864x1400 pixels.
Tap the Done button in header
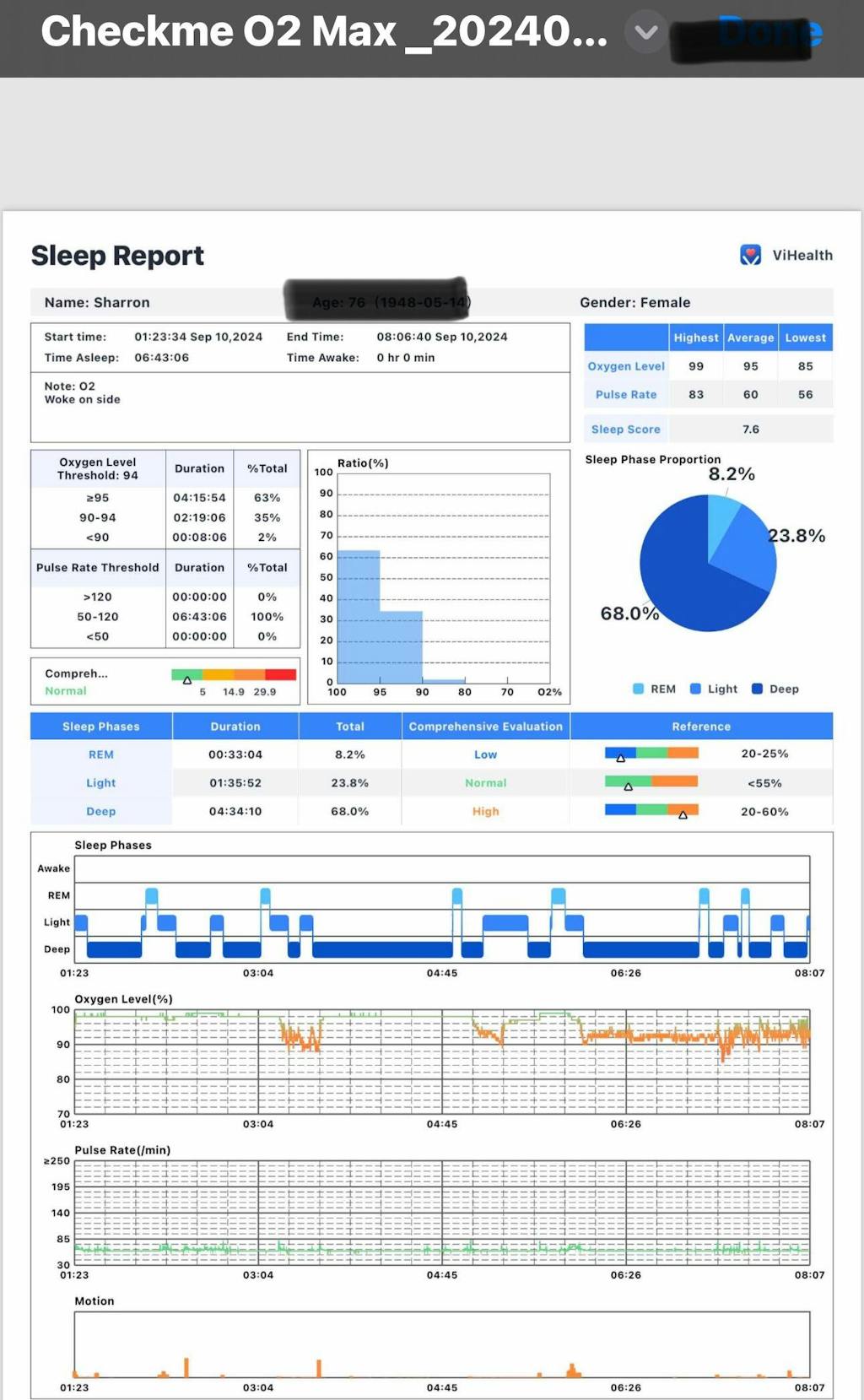769,33
